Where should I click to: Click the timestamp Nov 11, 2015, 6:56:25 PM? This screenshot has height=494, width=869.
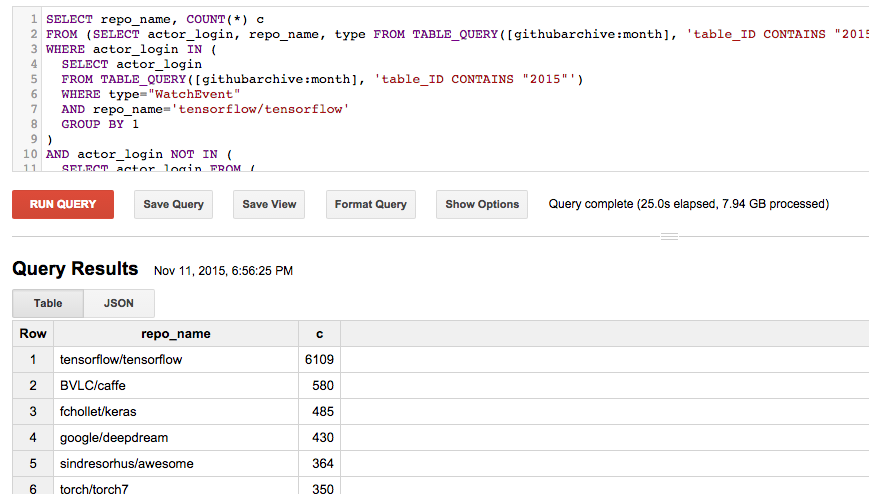point(223,271)
